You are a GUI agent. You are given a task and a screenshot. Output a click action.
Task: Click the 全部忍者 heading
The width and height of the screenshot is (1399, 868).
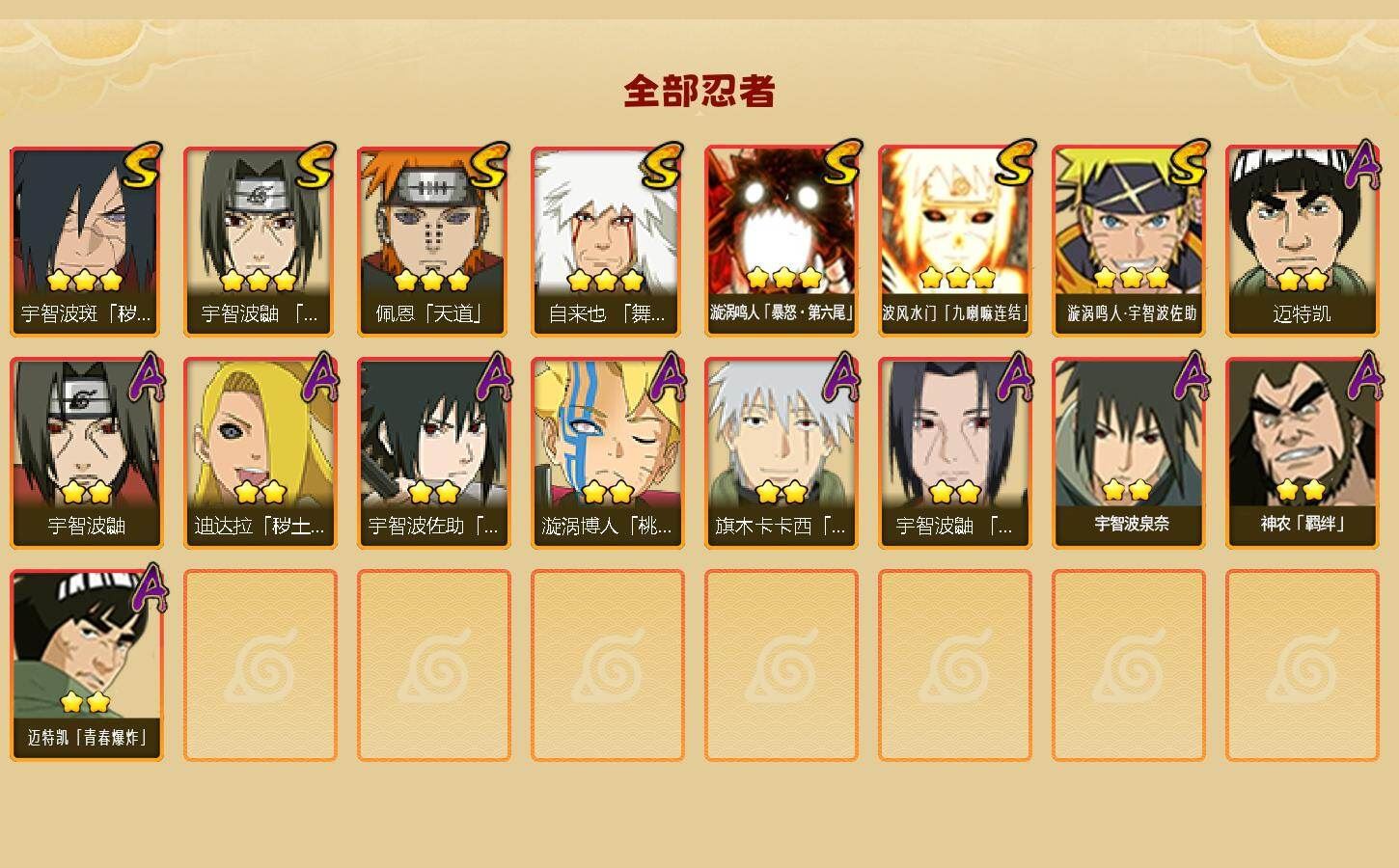[x=699, y=91]
